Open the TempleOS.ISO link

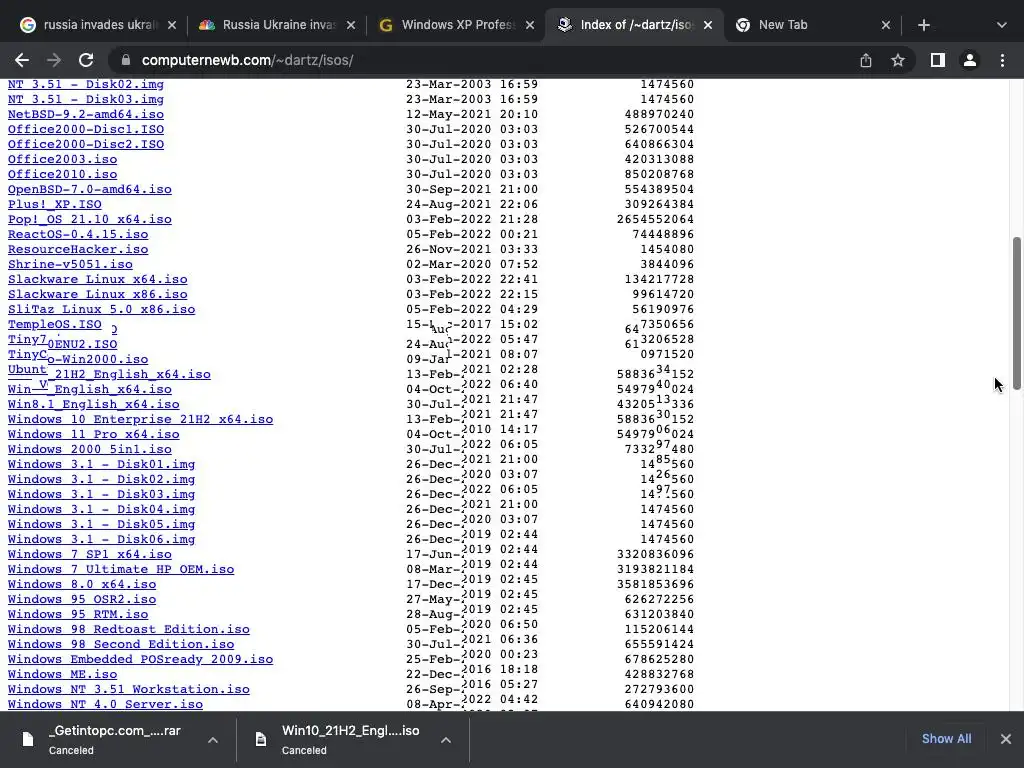(54, 325)
